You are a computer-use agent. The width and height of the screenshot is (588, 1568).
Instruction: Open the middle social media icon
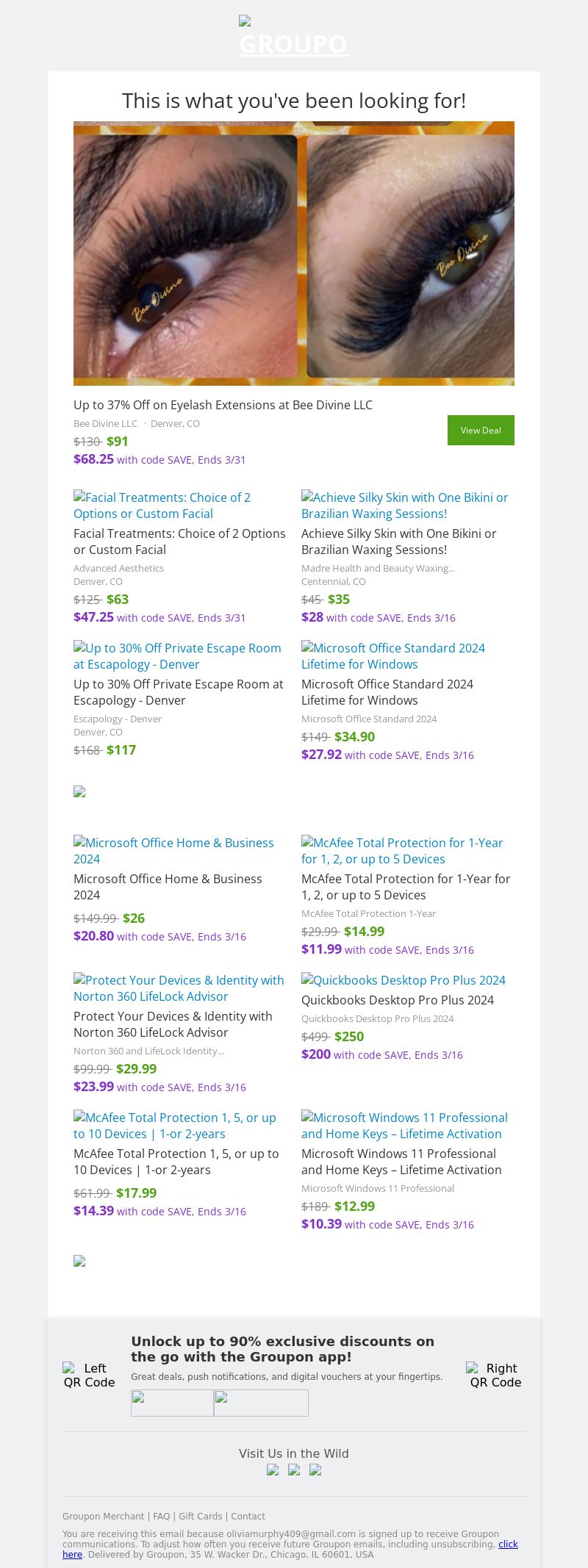(294, 1470)
